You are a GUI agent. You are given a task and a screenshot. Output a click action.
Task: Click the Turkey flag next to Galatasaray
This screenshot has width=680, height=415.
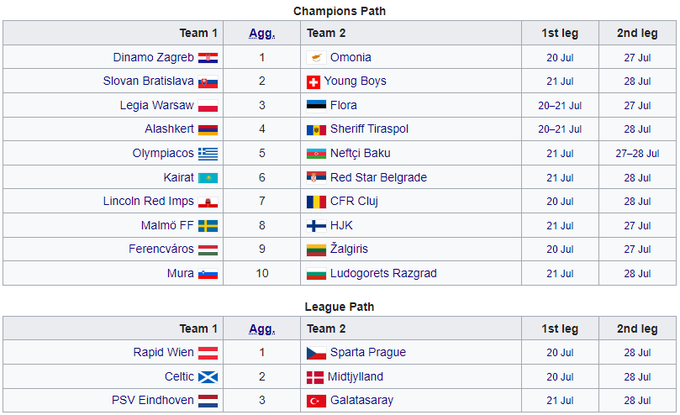(314, 401)
